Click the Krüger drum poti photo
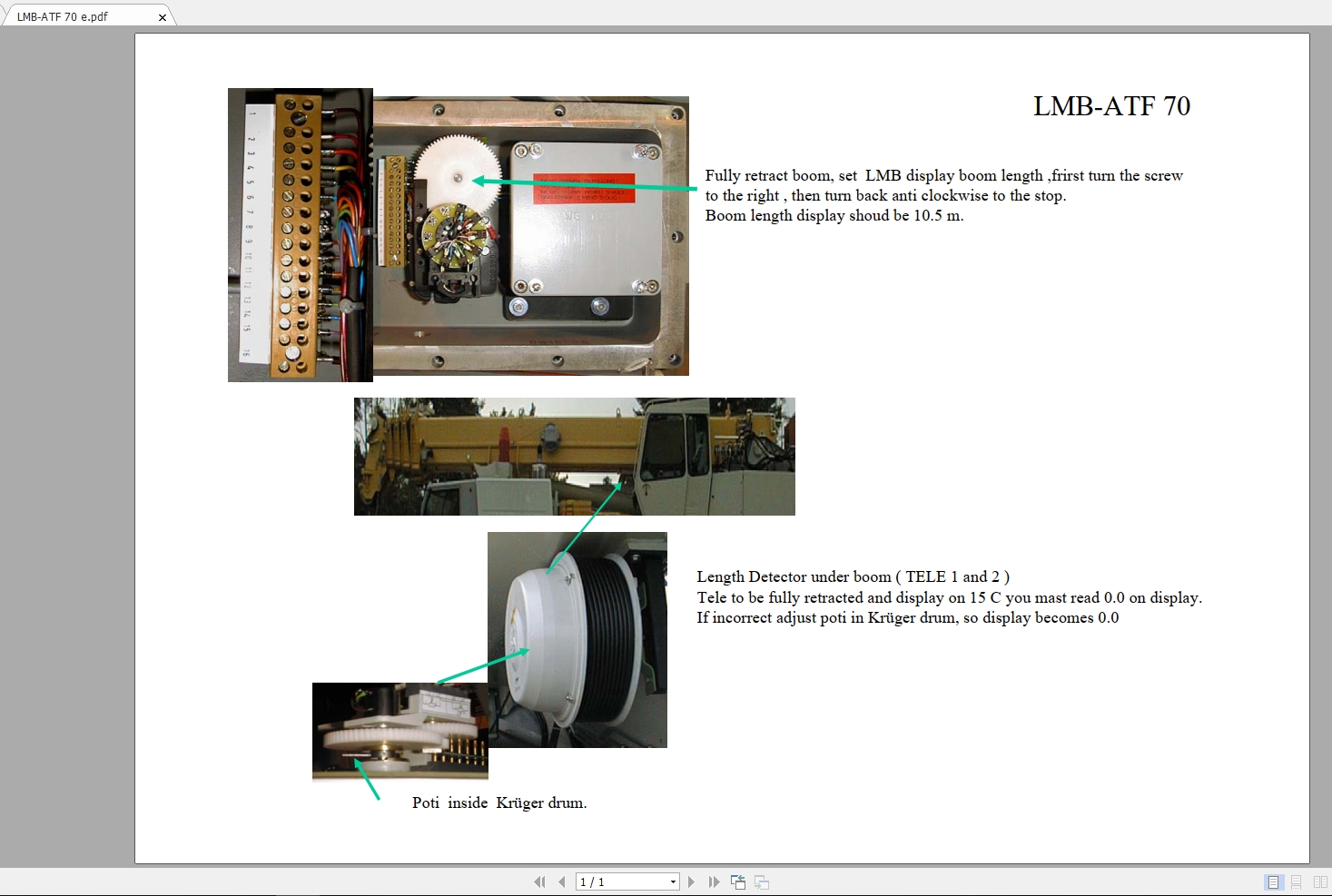Screen dimensions: 1332x896 click(x=400, y=731)
